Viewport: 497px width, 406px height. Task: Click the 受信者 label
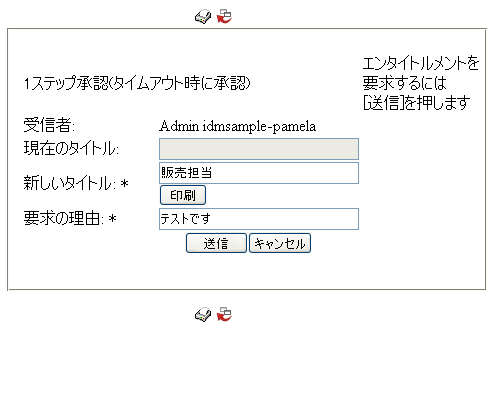pos(49,125)
